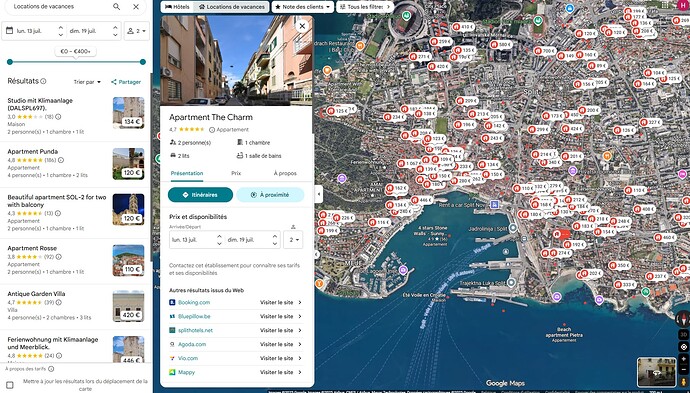690x393 pixels.
Task: Zoom in with the plus button
Action: [x=683, y=359]
